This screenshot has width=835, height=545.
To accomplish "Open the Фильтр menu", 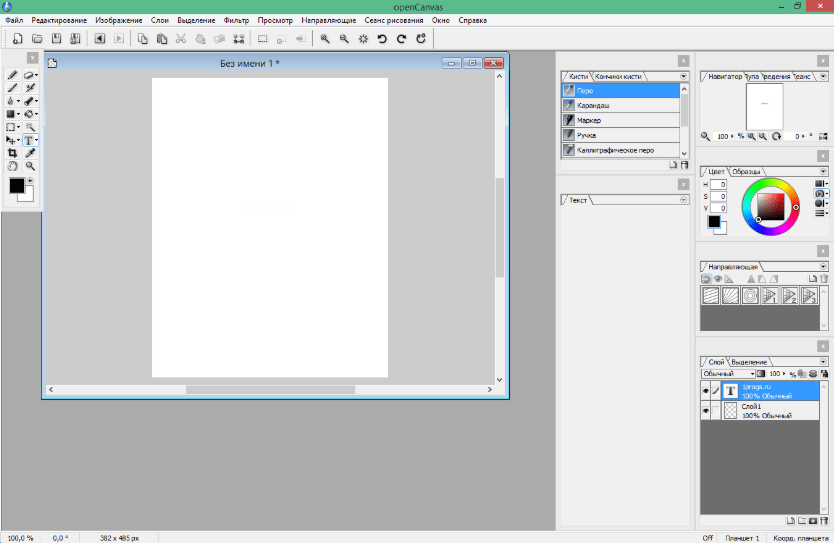I will pyautogui.click(x=237, y=20).
